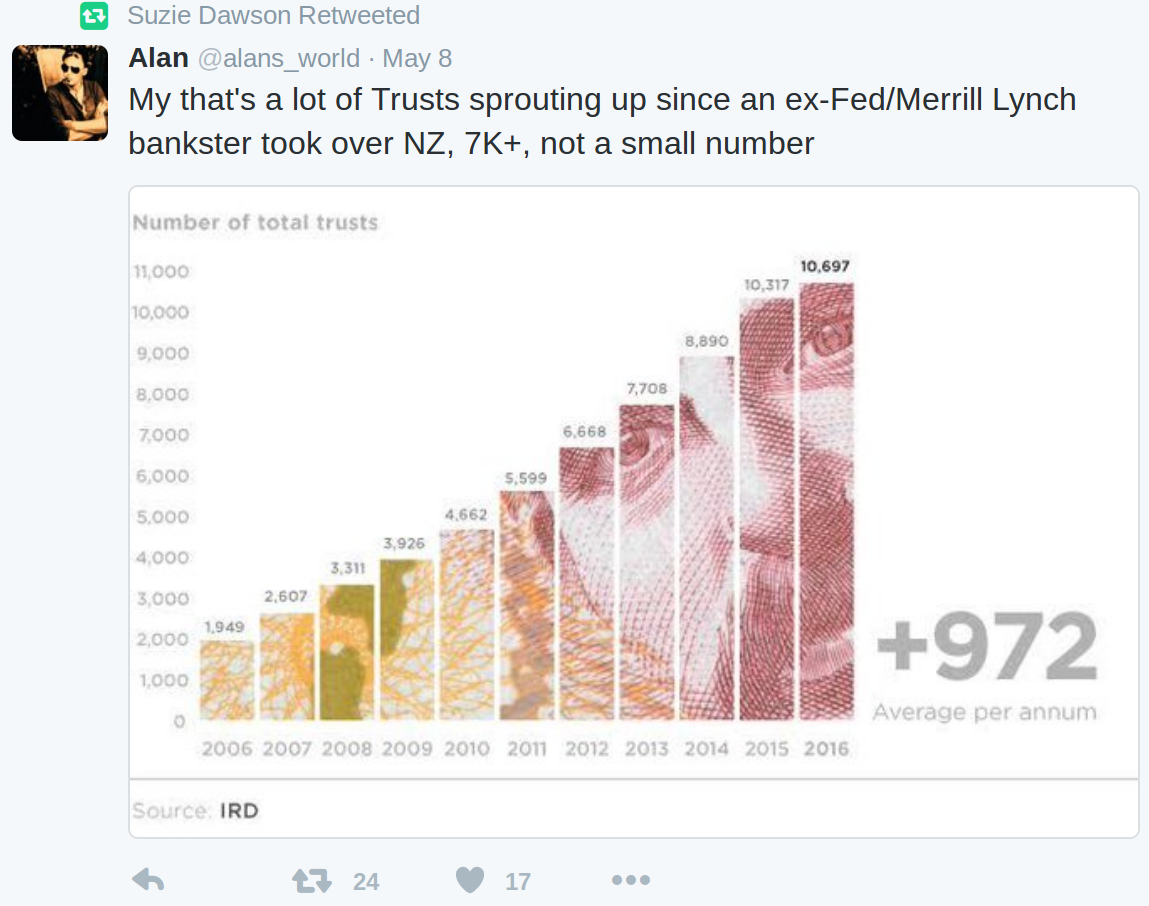This screenshot has width=1149, height=906.
Task: Click the tweet text about Trusts
Action: point(602,122)
